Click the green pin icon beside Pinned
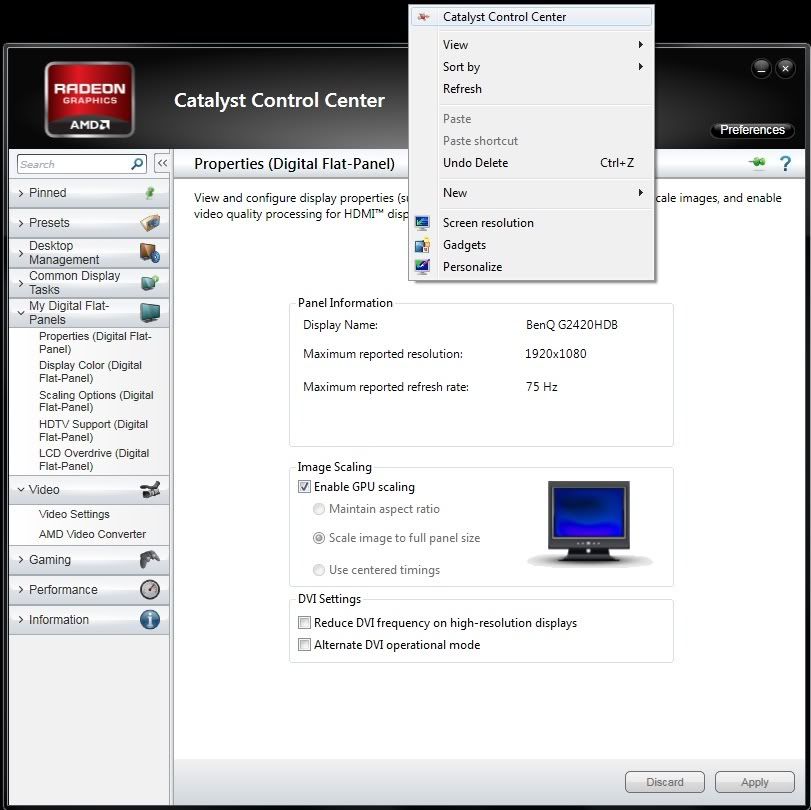811x810 pixels. [x=150, y=193]
